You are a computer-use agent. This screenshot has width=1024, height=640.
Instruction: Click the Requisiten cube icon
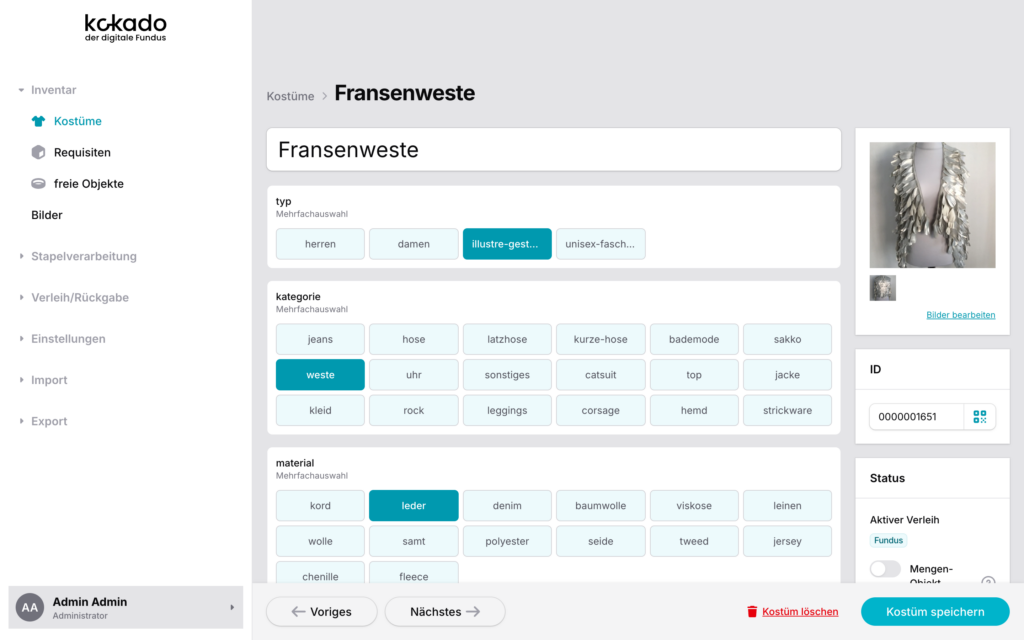[x=39, y=152]
